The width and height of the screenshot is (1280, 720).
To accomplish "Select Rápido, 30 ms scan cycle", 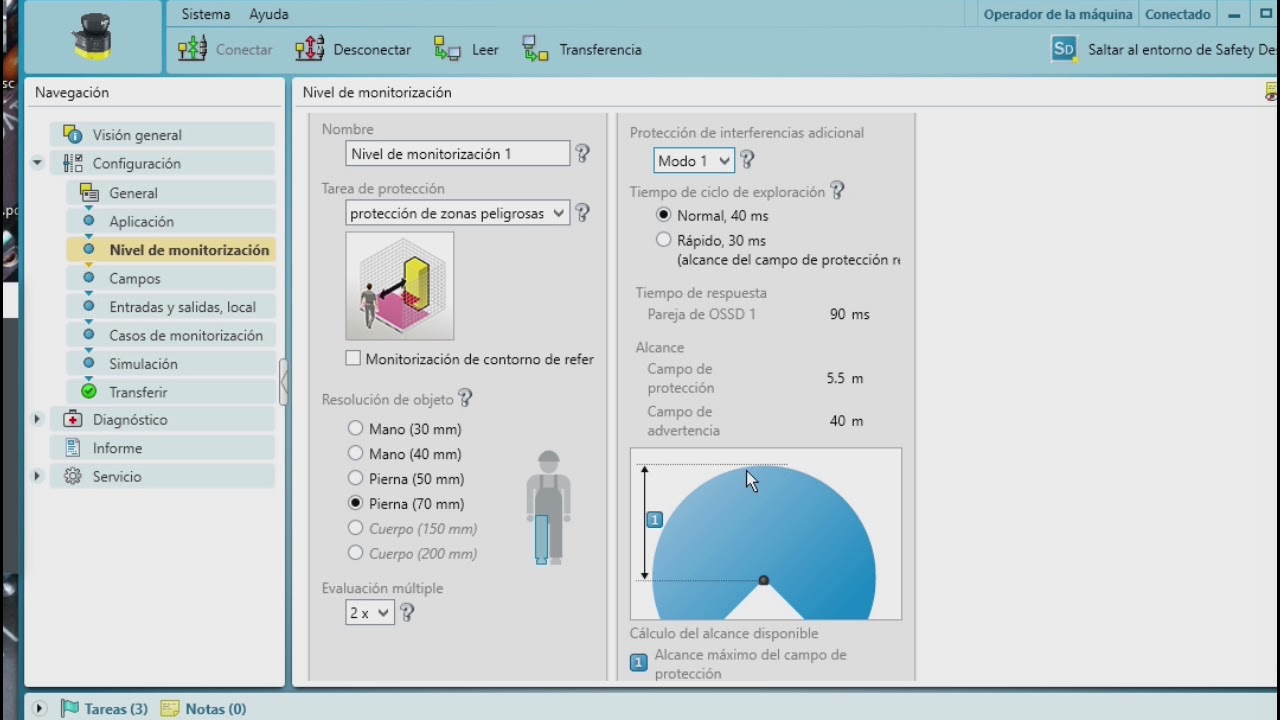I will pos(664,240).
